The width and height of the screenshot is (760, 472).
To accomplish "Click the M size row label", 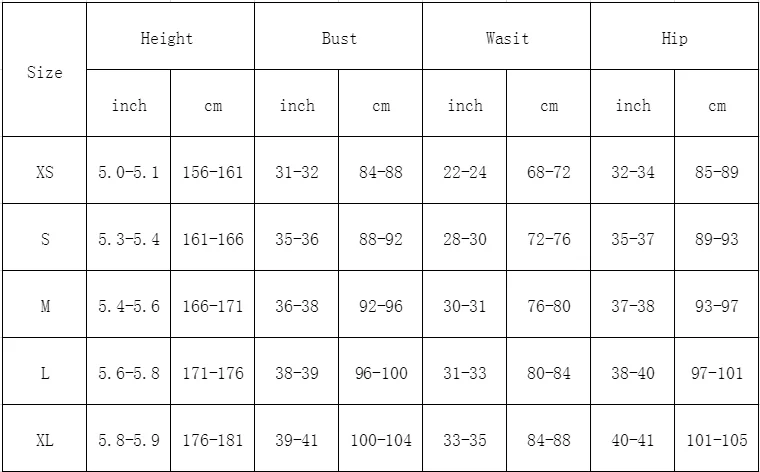I will click(x=45, y=304).
